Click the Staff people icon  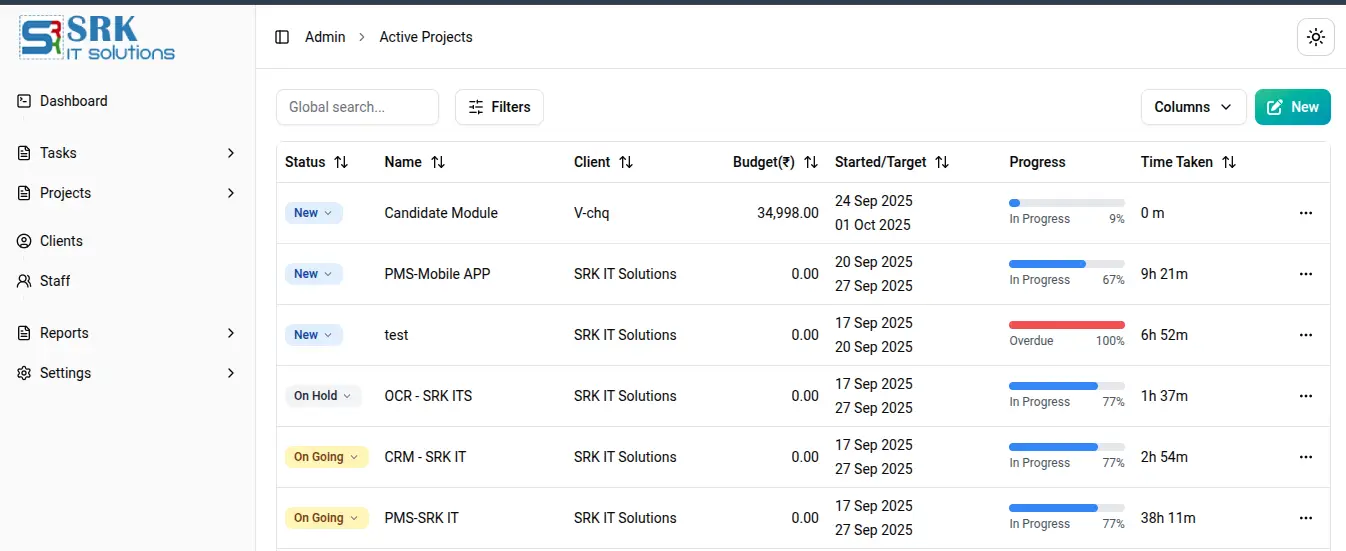[x=24, y=281]
